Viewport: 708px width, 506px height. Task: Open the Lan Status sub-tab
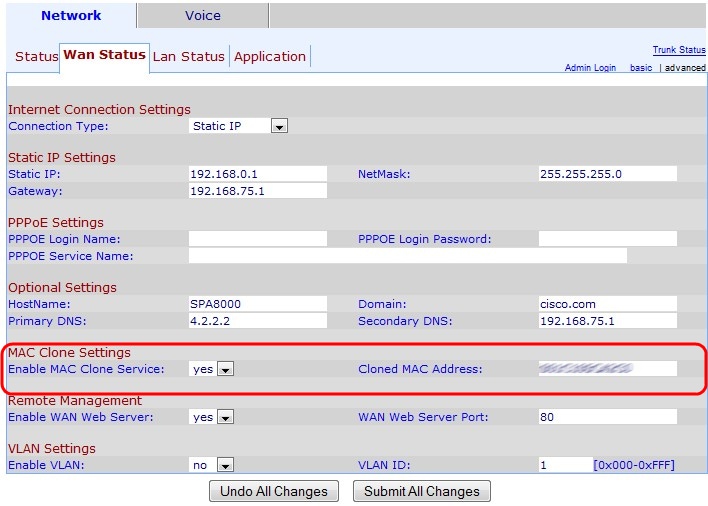(x=188, y=56)
